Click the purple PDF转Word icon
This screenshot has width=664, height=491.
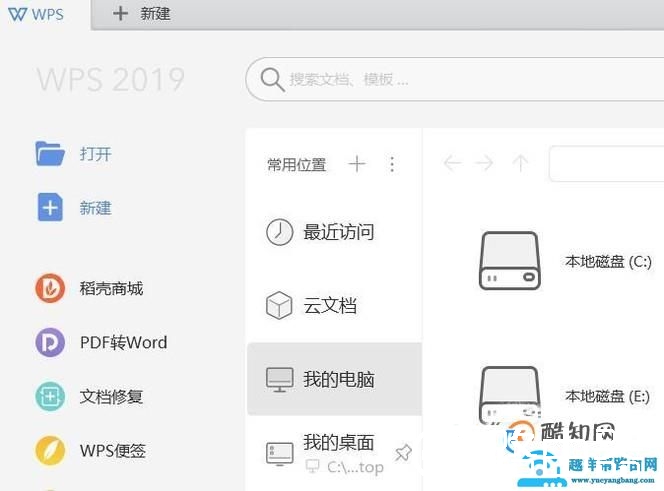(x=50, y=342)
